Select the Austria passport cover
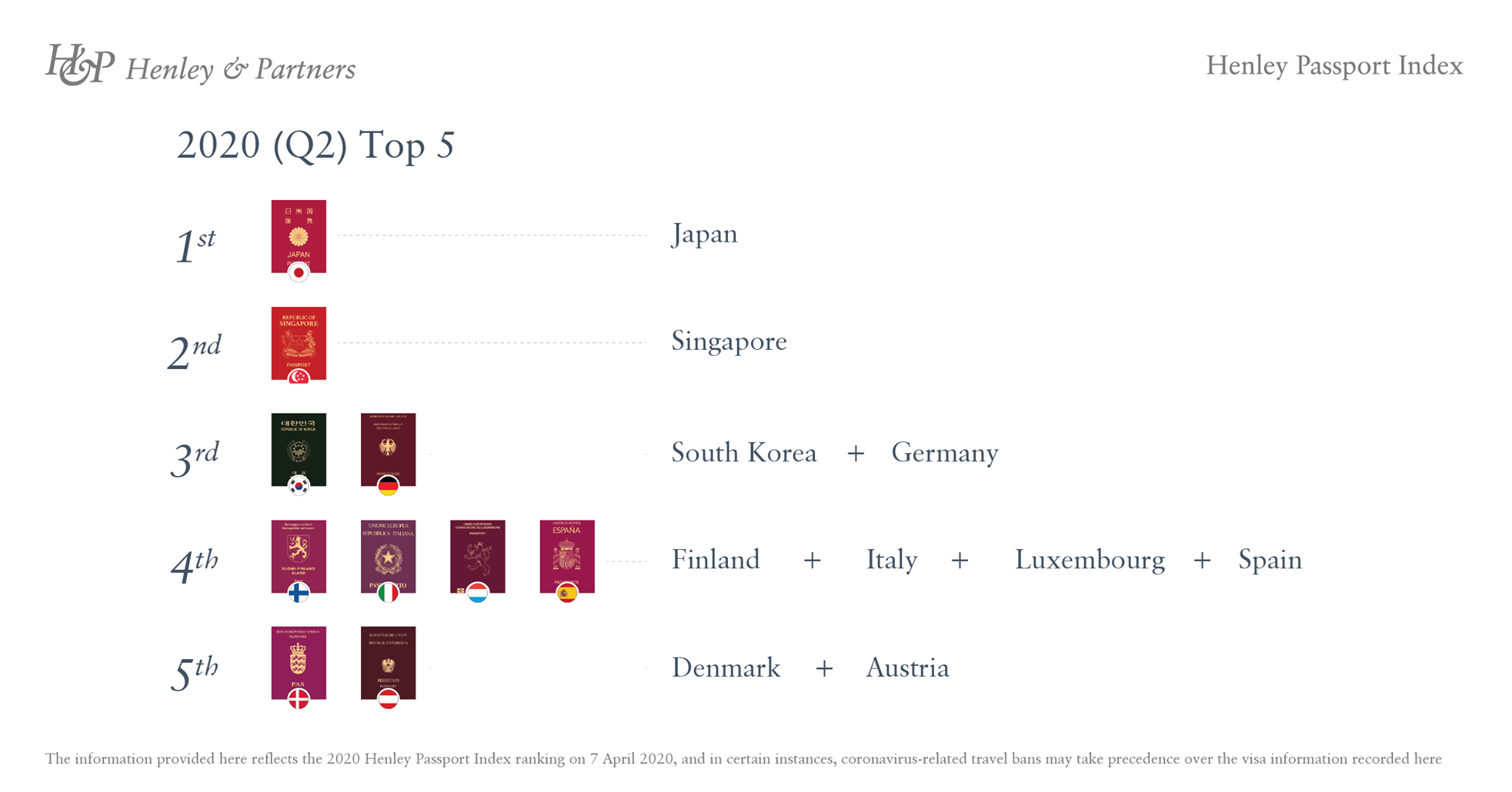 388,663
